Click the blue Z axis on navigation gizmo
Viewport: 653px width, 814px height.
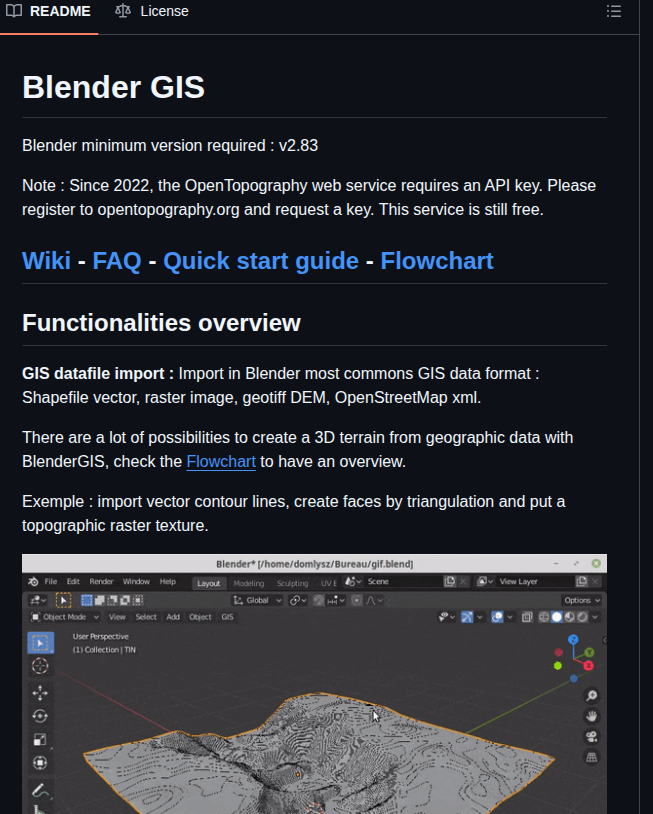tap(573, 640)
